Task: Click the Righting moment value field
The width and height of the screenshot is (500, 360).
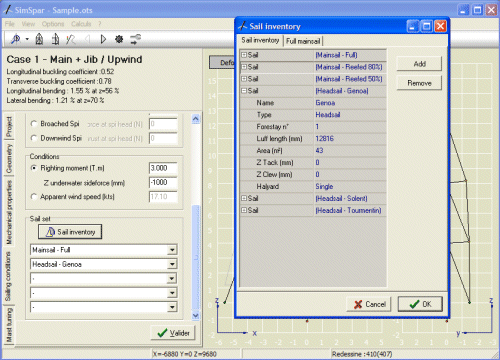Action: pos(163,168)
